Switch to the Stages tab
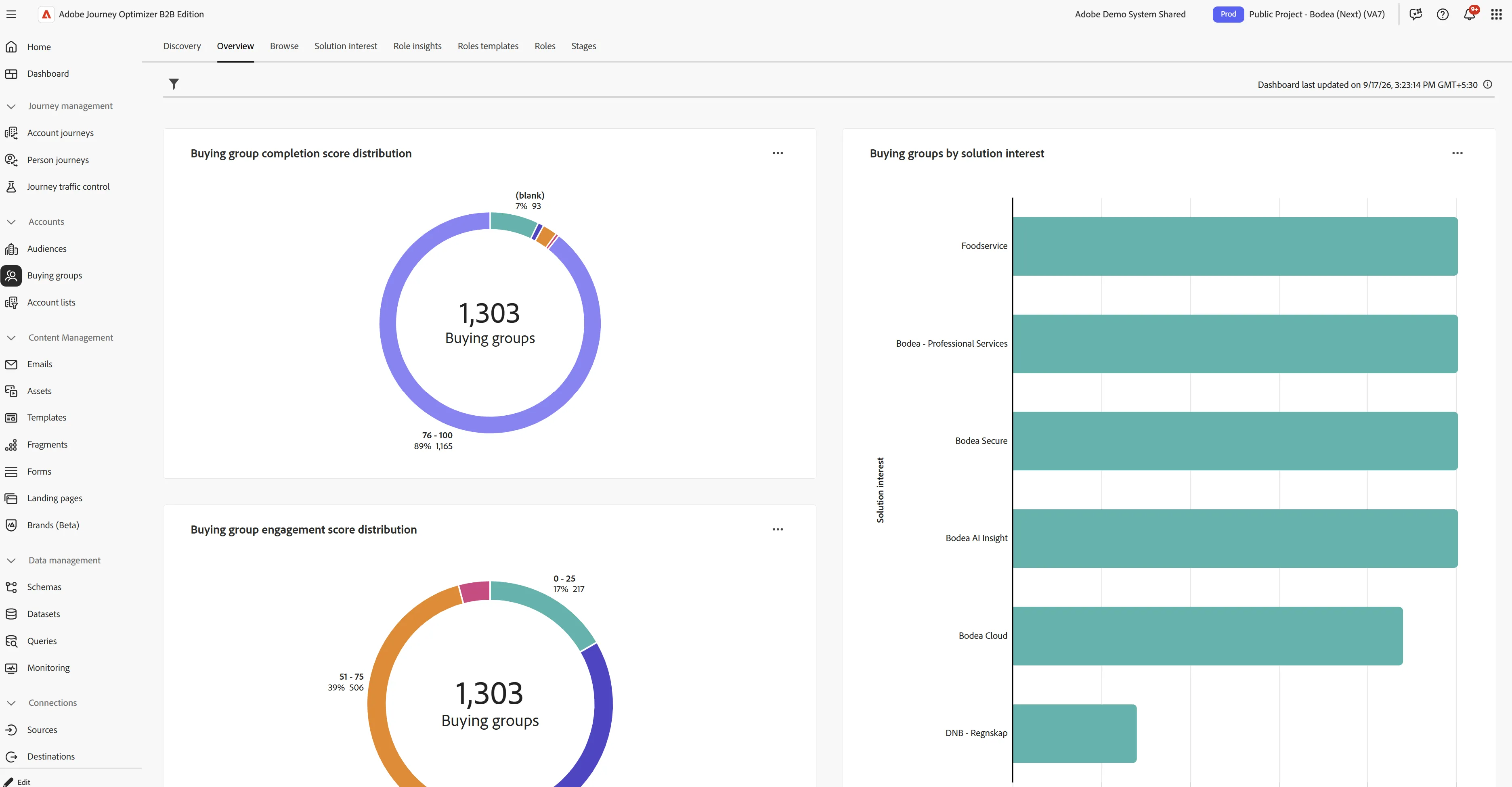The width and height of the screenshot is (1512, 787). (583, 46)
